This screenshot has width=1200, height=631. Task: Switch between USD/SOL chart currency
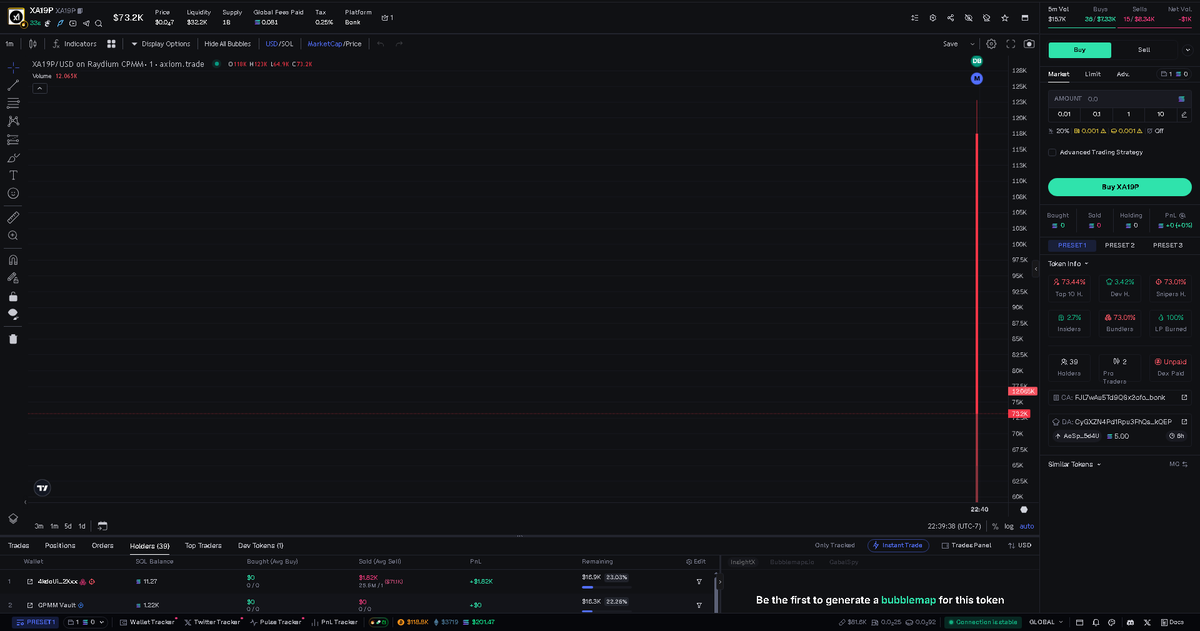click(x=279, y=44)
